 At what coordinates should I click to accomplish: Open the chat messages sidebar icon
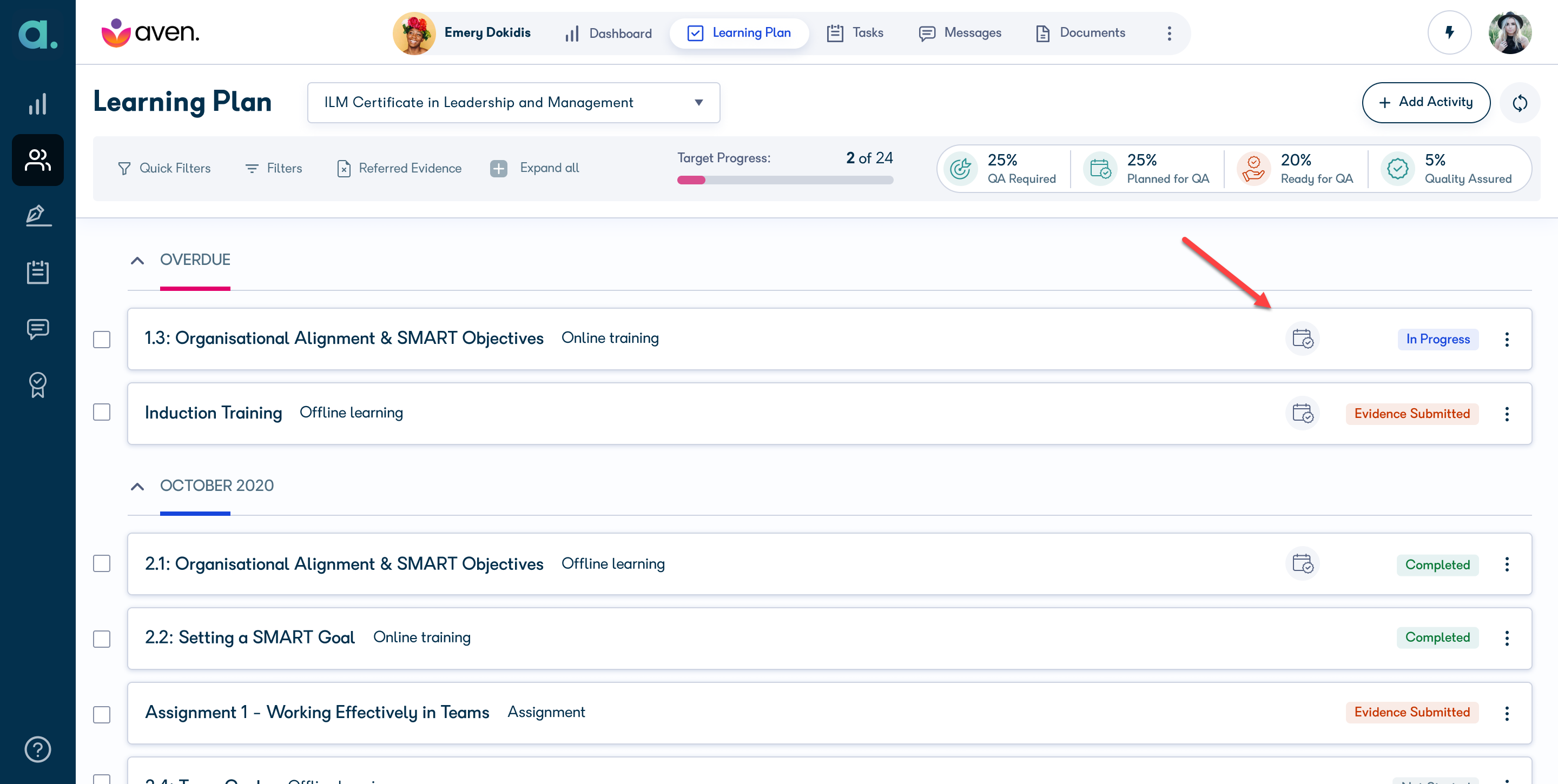[37, 329]
